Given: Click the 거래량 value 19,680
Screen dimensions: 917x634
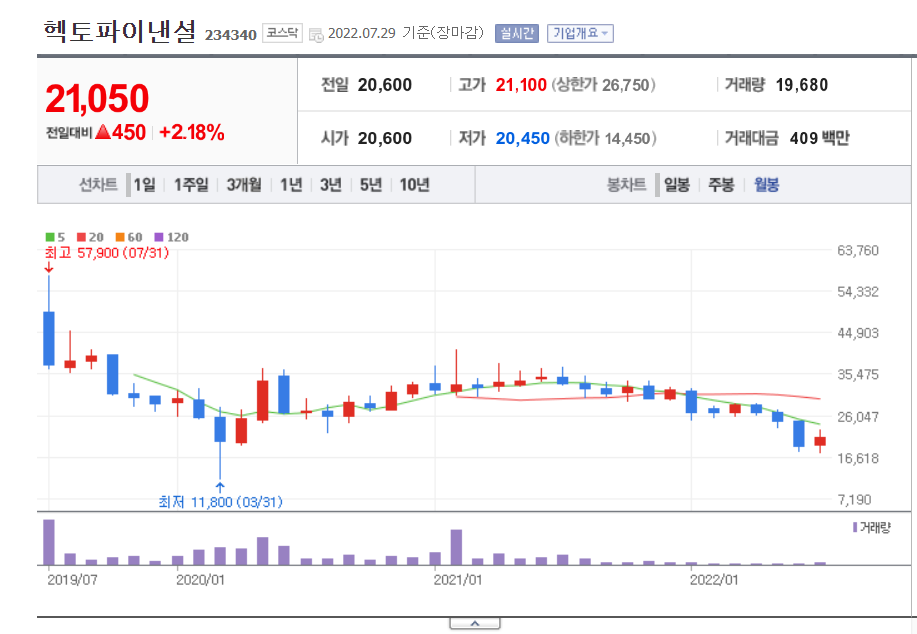Looking at the screenshot, I should [x=802, y=85].
